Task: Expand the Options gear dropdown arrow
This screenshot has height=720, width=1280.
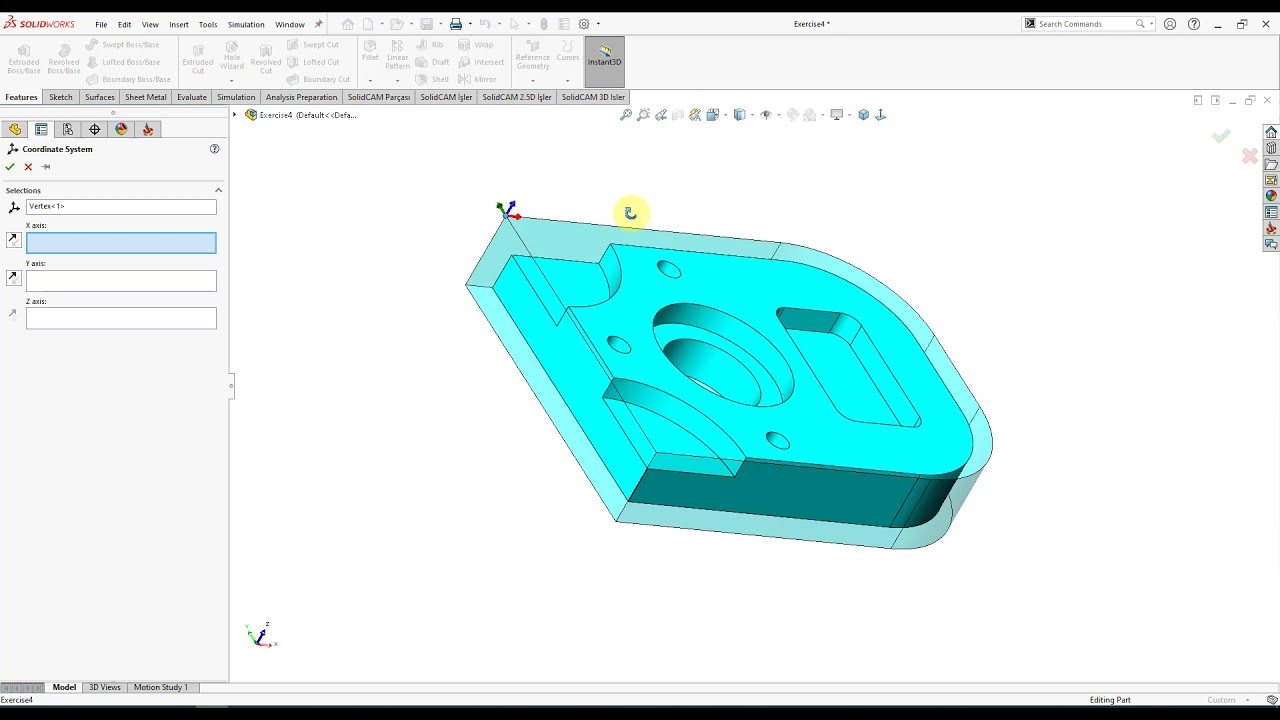Action: click(x=598, y=24)
